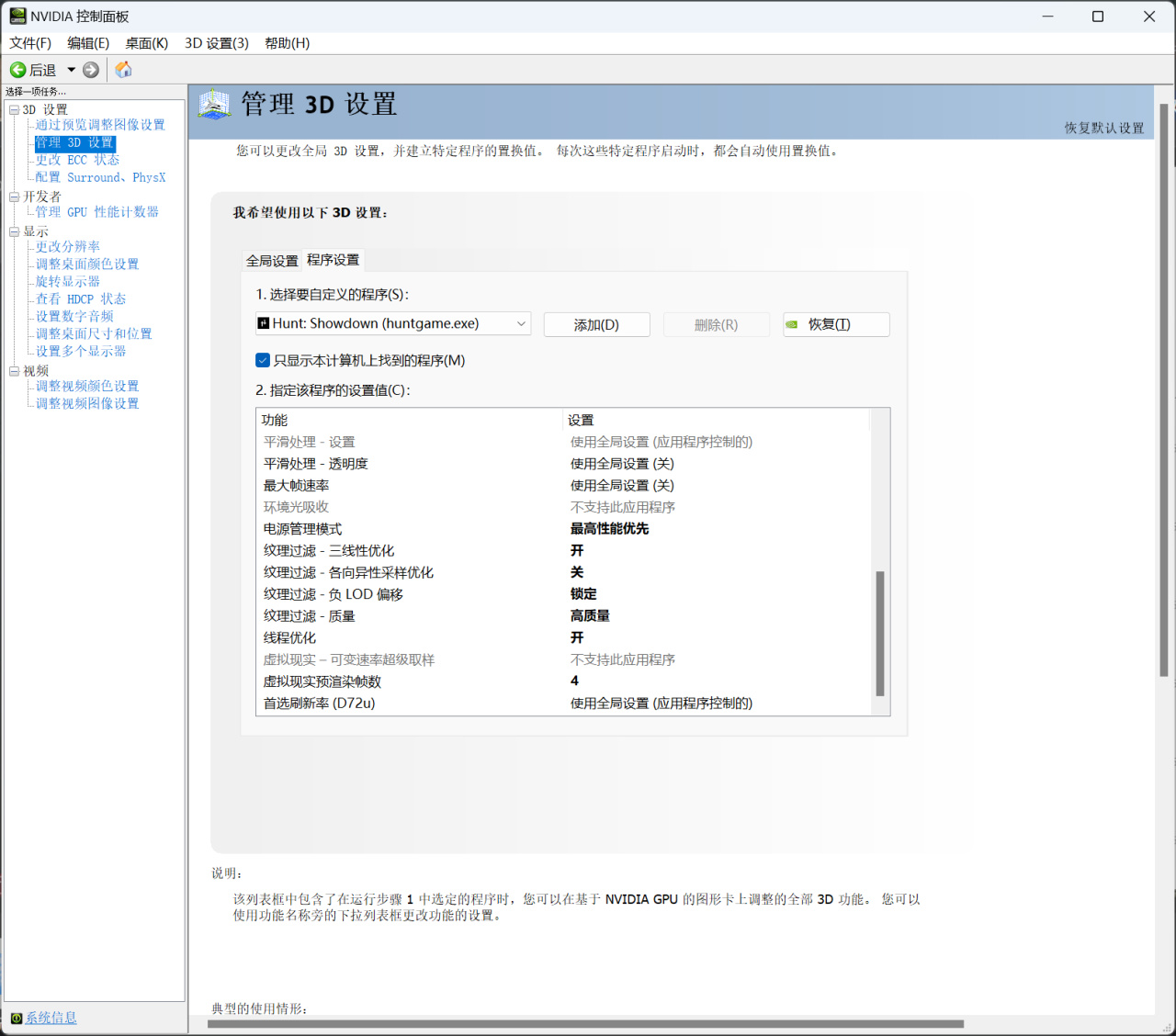The width and height of the screenshot is (1176, 1036).
Task: Open the 文件(F) menu
Action: [x=30, y=43]
